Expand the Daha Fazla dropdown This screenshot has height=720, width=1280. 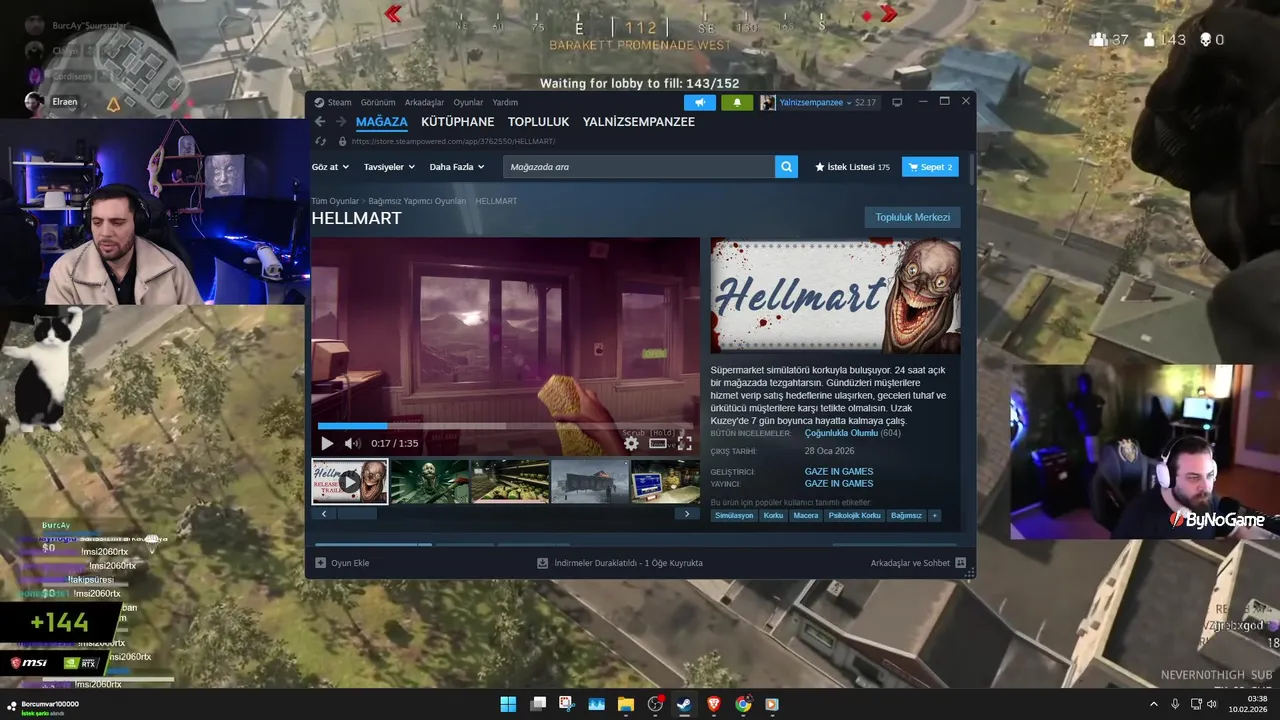pos(457,167)
